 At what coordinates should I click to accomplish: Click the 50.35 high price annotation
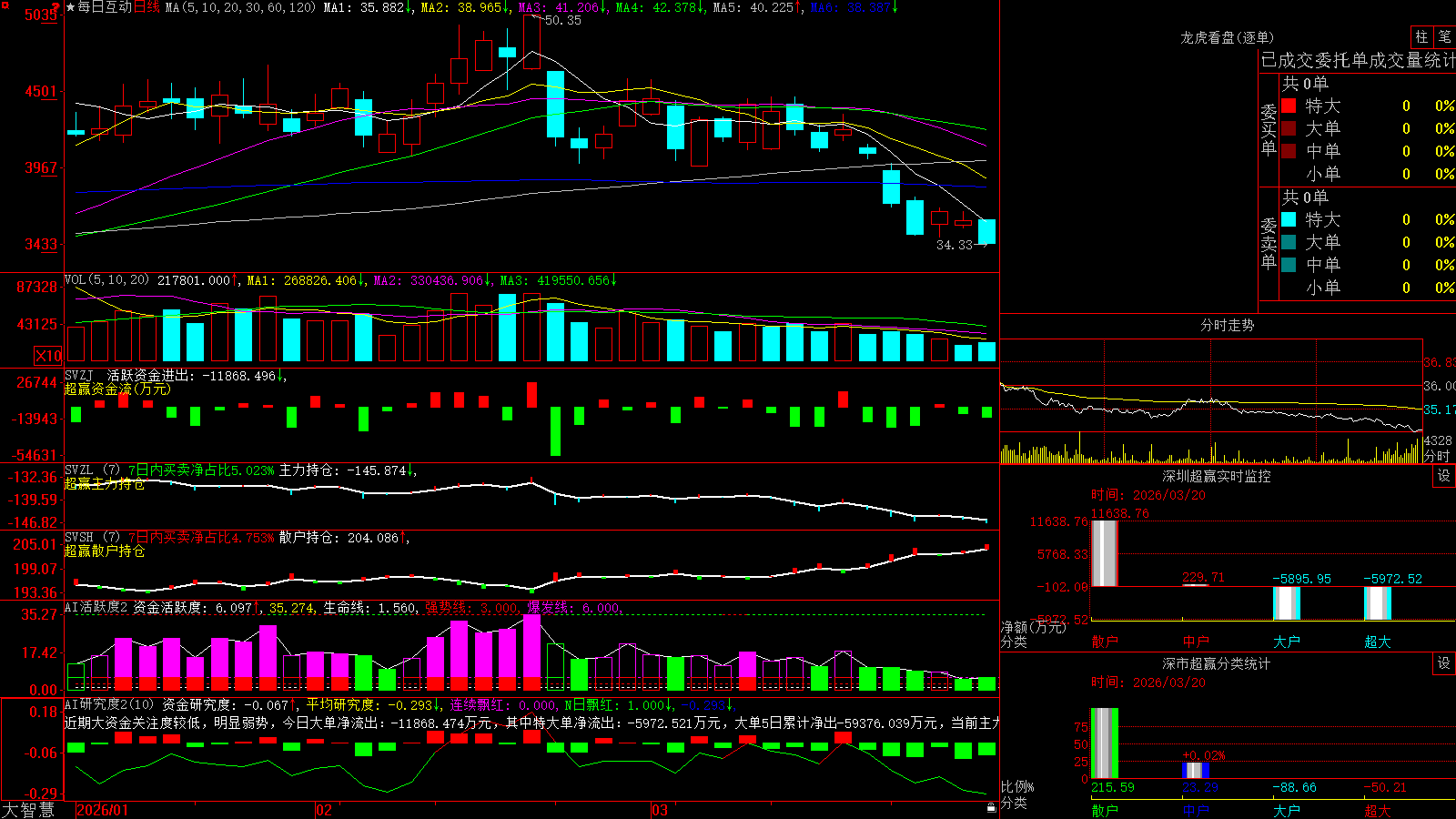(x=562, y=20)
